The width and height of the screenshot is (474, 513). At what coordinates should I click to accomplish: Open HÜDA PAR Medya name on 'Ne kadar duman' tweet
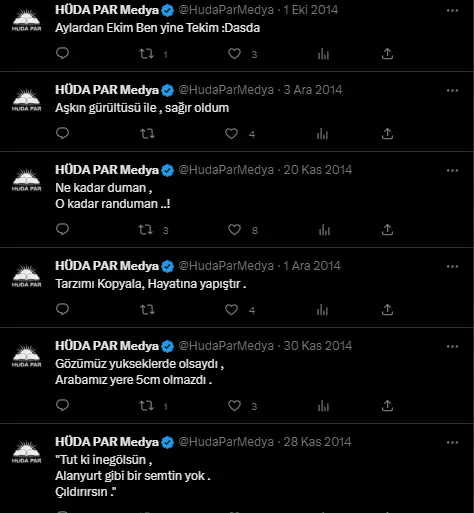coord(107,170)
